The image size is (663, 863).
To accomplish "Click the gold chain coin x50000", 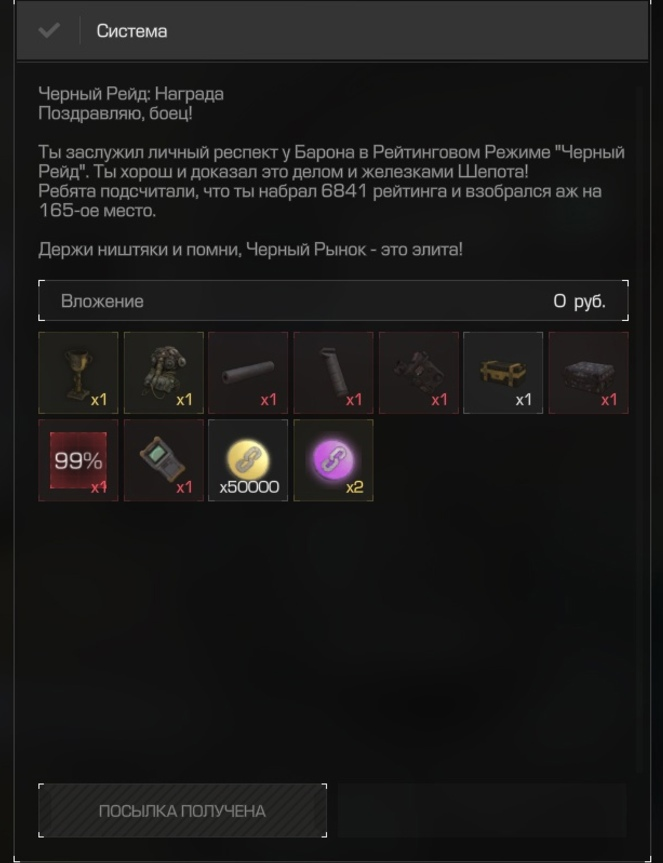I will 248,460.
